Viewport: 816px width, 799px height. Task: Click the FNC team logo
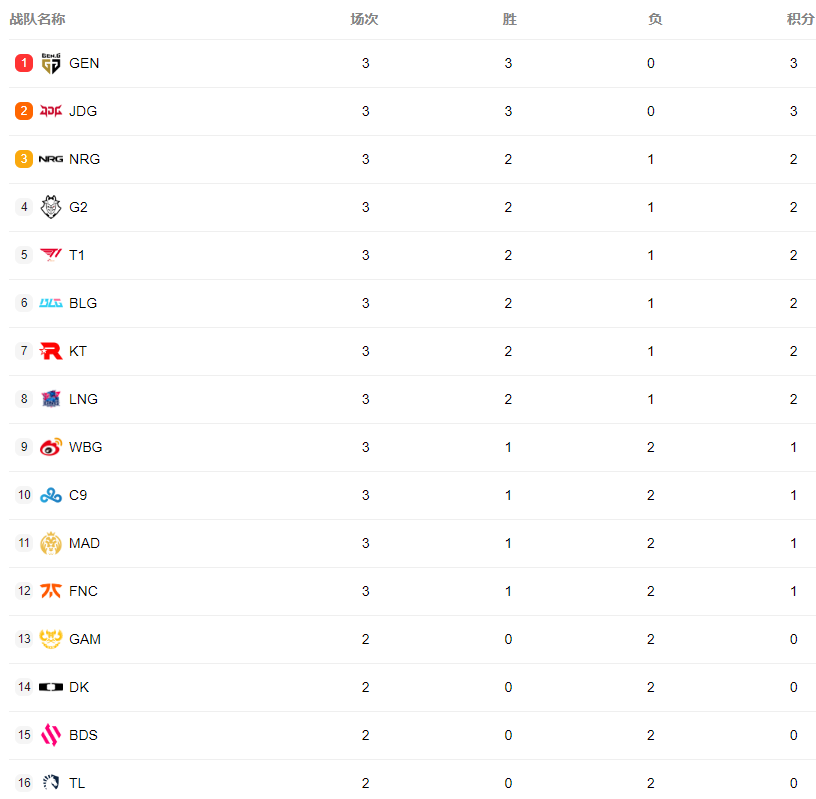coord(51,591)
